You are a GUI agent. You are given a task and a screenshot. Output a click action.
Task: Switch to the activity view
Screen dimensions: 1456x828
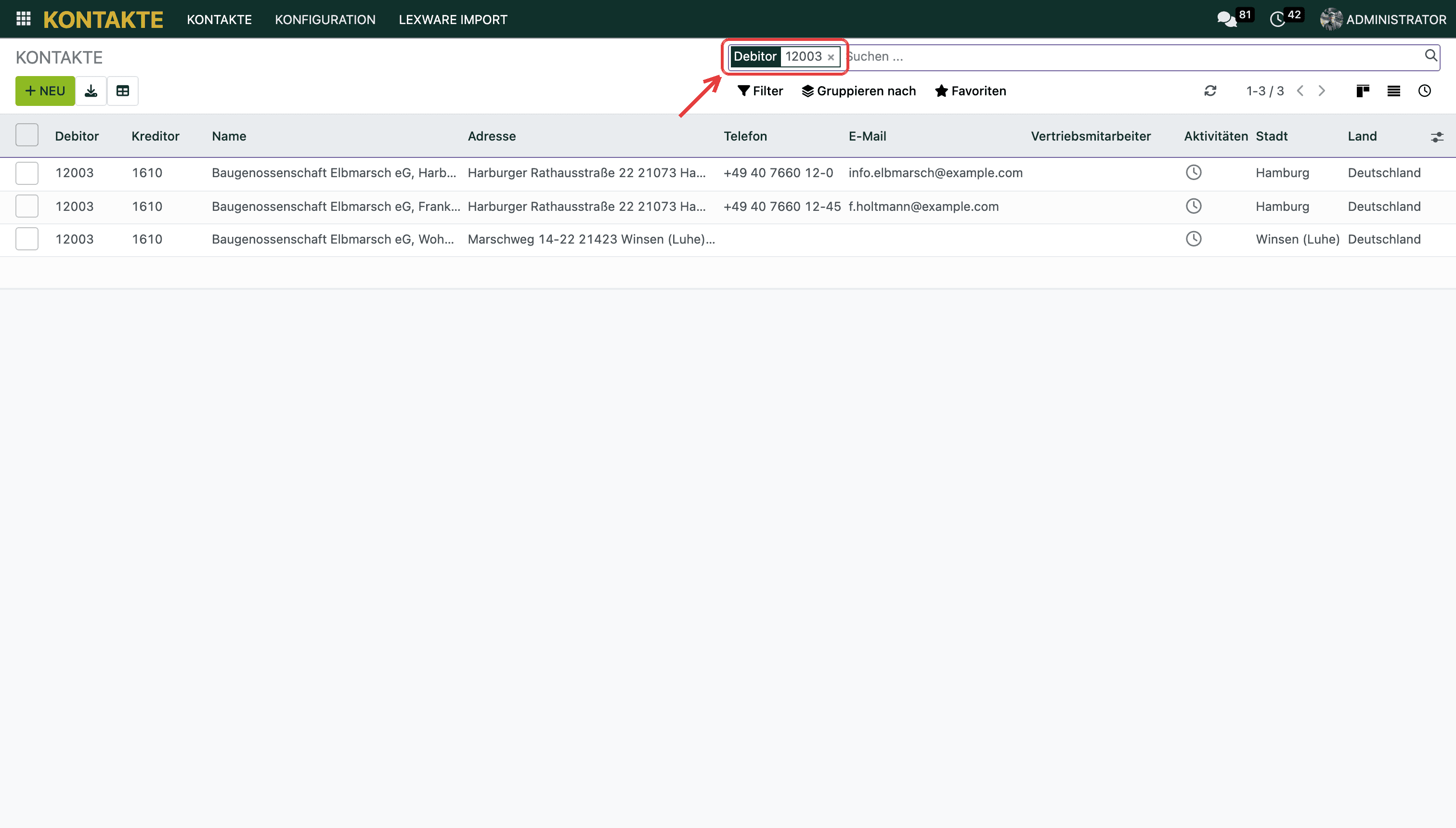tap(1425, 91)
